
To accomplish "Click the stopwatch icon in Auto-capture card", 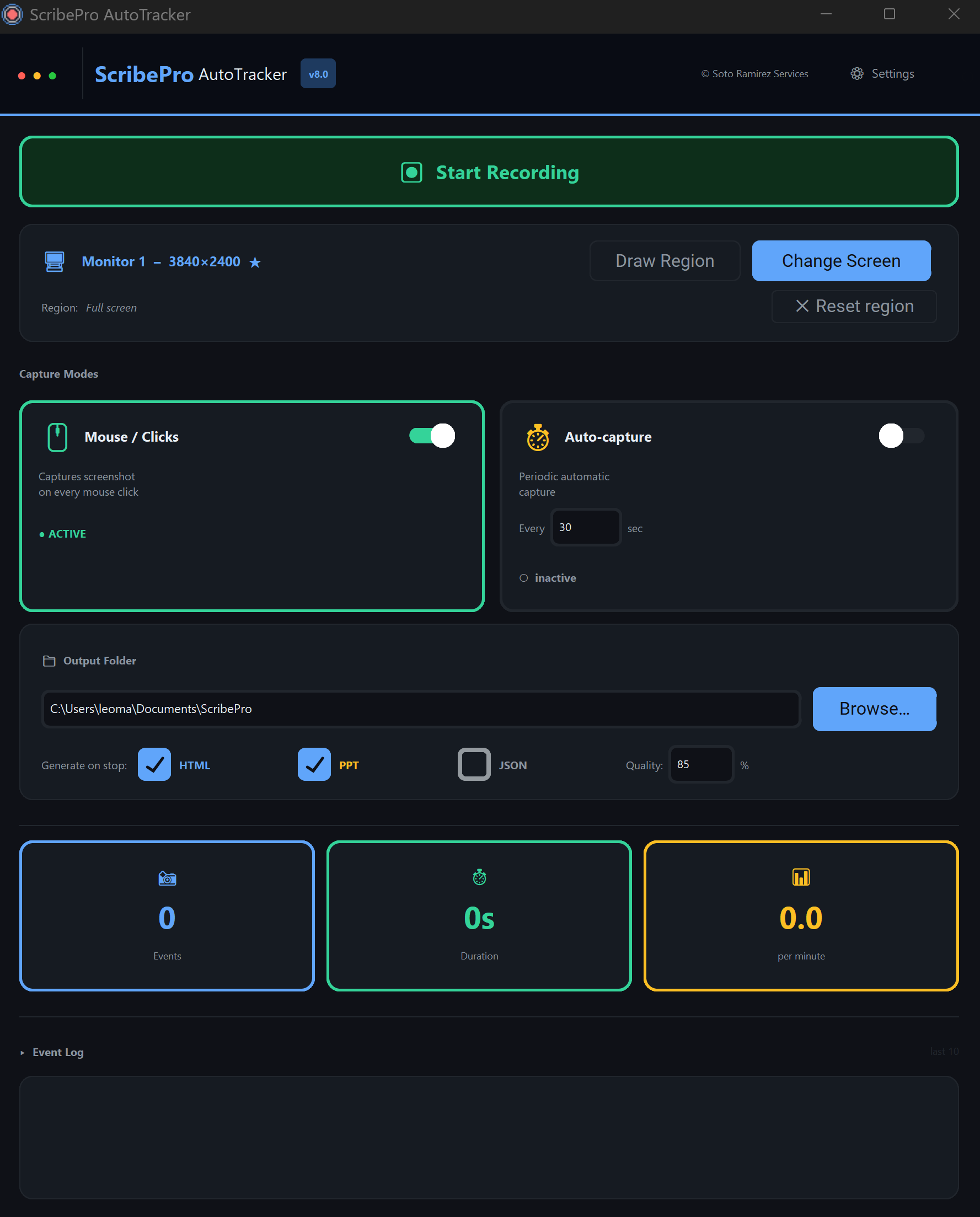I will 538,437.
